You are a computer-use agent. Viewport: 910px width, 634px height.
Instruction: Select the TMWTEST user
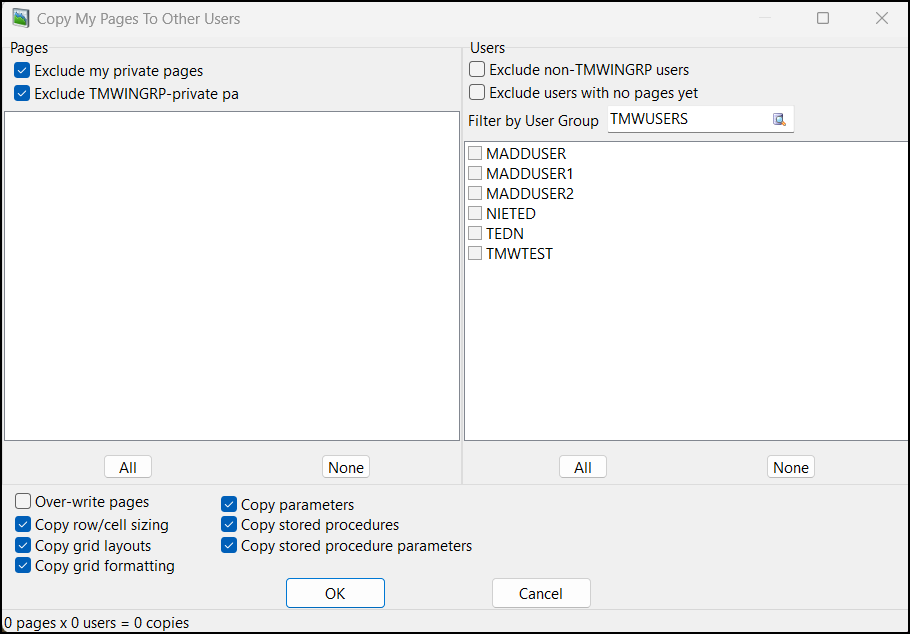(x=475, y=253)
